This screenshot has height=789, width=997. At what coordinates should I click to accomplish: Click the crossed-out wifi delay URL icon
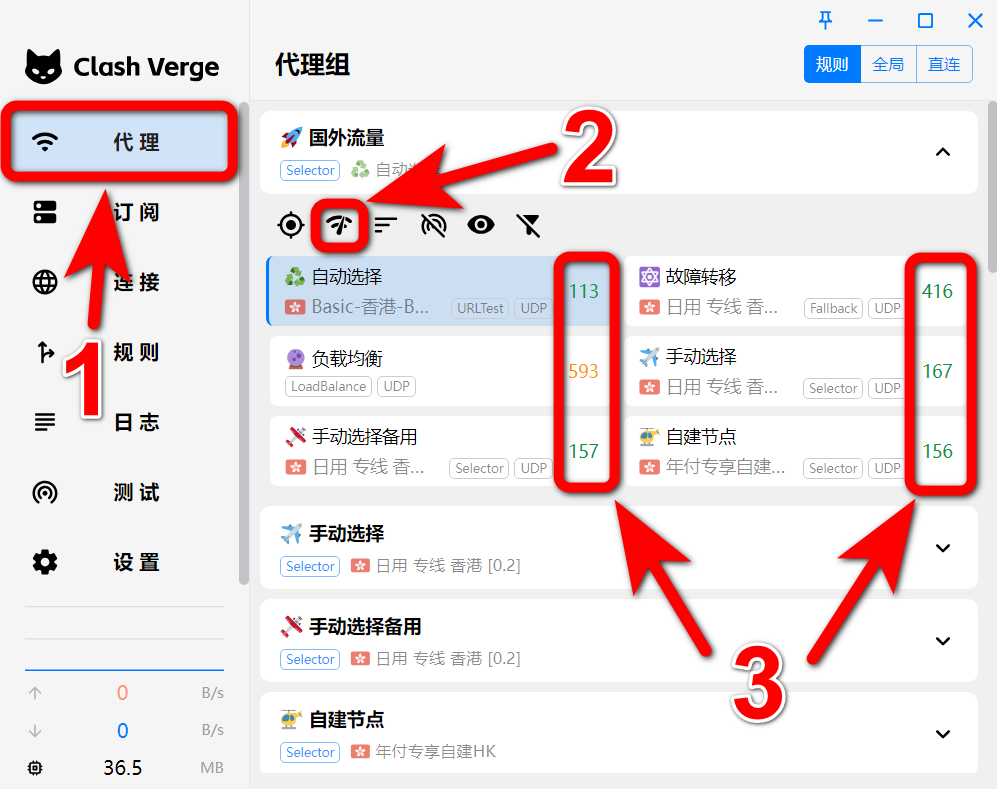434,225
